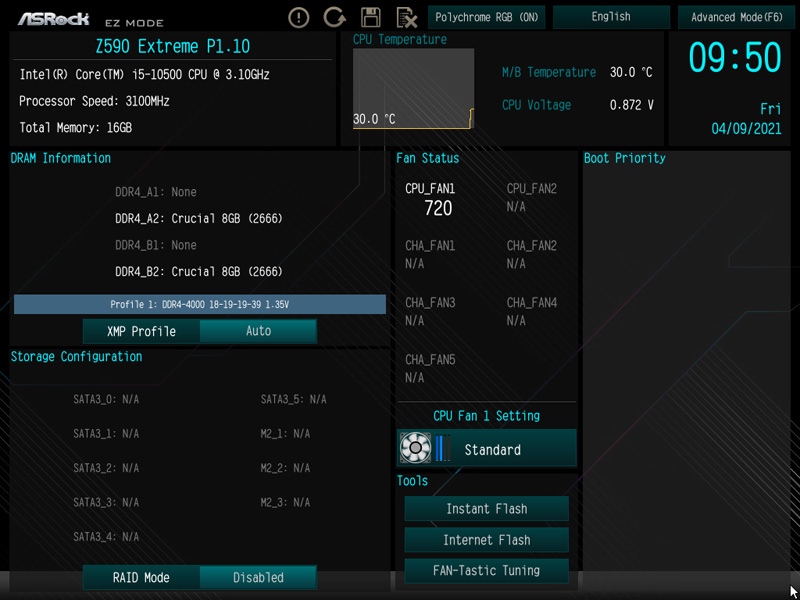Screen dimensions: 800x600
Task: Launch Internet Flash tool
Action: 487,540
